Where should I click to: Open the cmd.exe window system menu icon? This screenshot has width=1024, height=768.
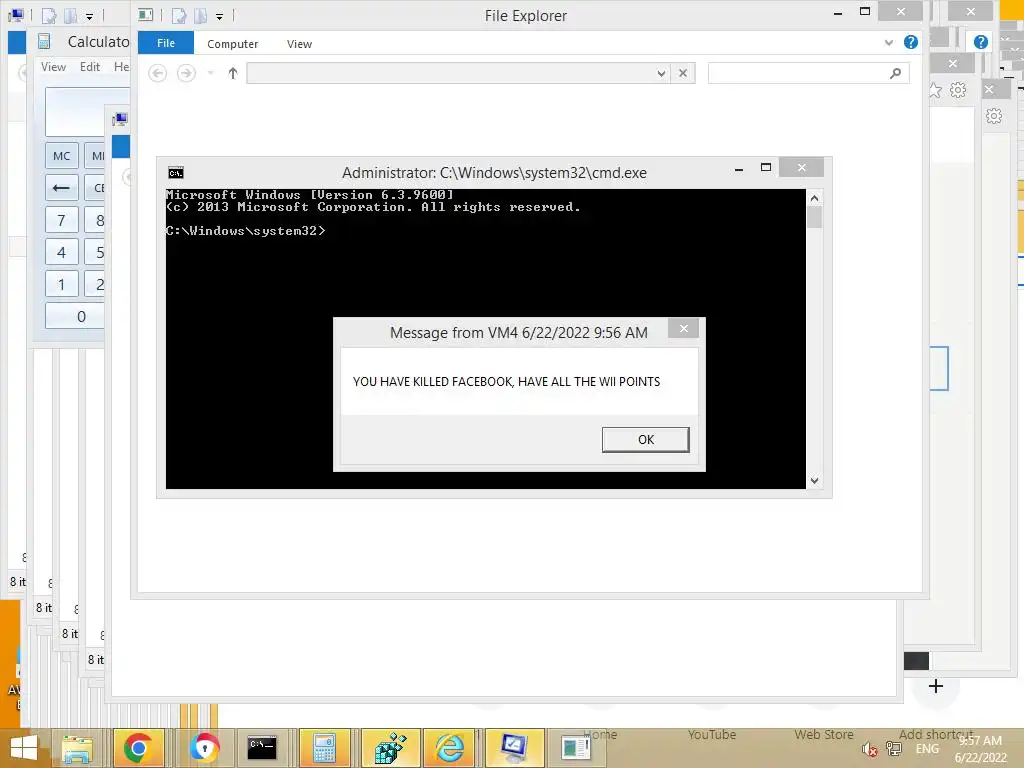click(x=176, y=172)
